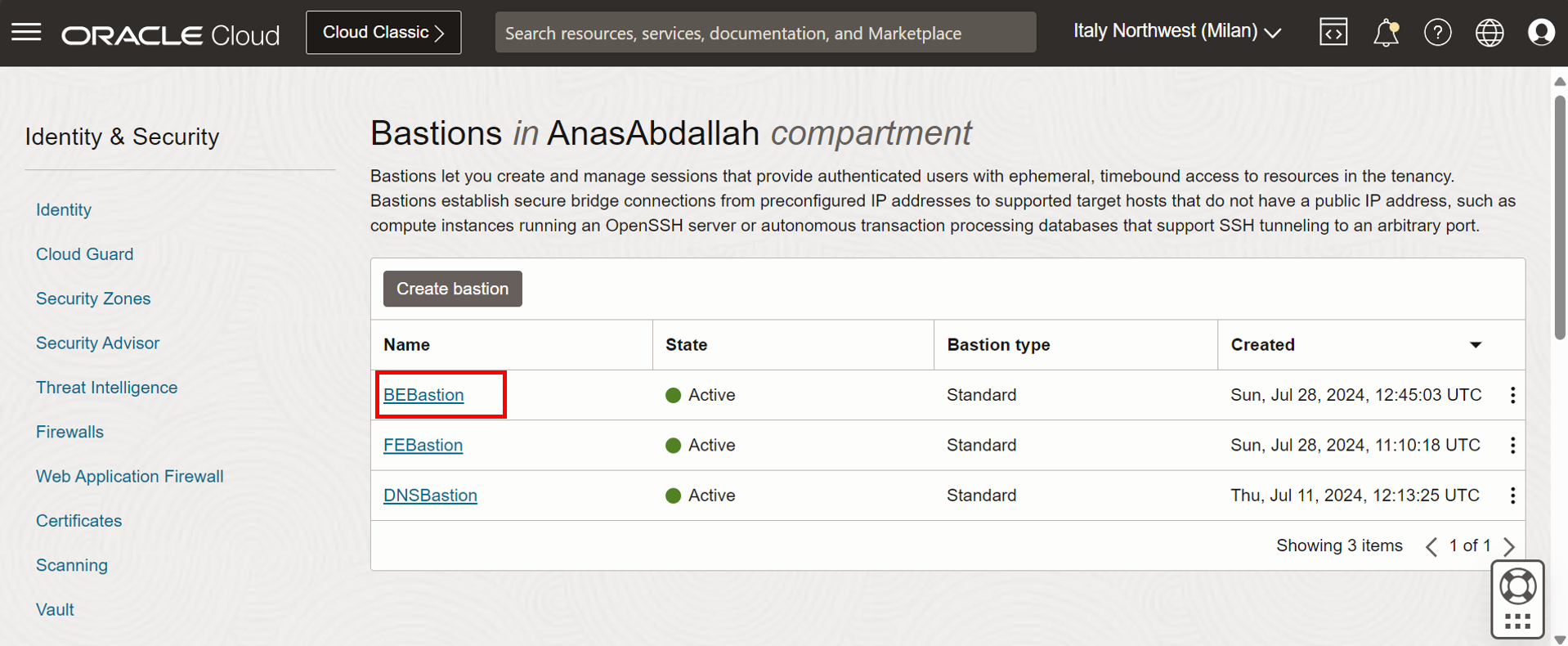Launch Cloud Shell developer tools icon

[x=1333, y=33]
